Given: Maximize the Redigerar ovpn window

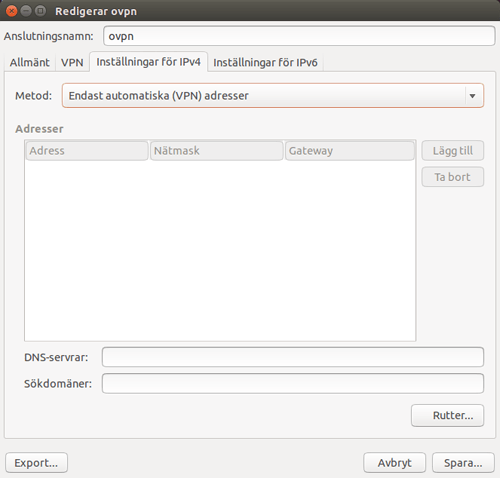Looking at the screenshot, I should click(x=41, y=11).
